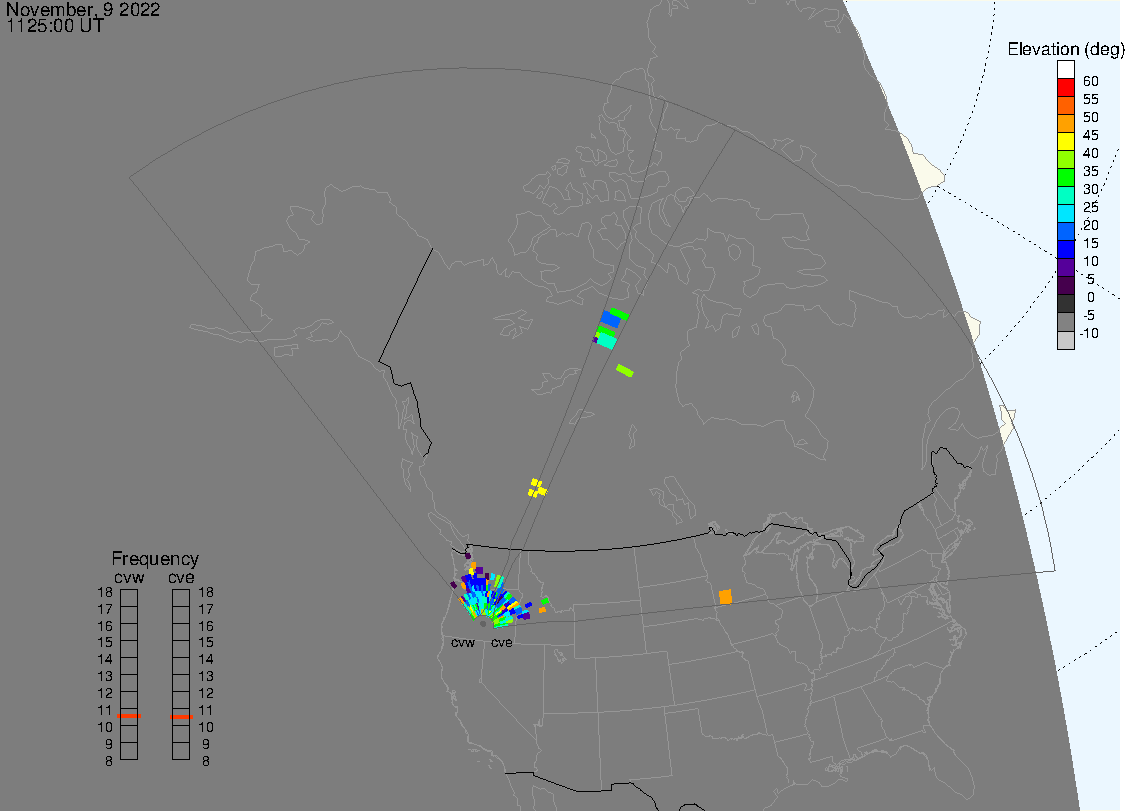This screenshot has width=1125, height=811.
Task: Click the blue echo patch in northern Canada
Action: pyautogui.click(x=611, y=319)
